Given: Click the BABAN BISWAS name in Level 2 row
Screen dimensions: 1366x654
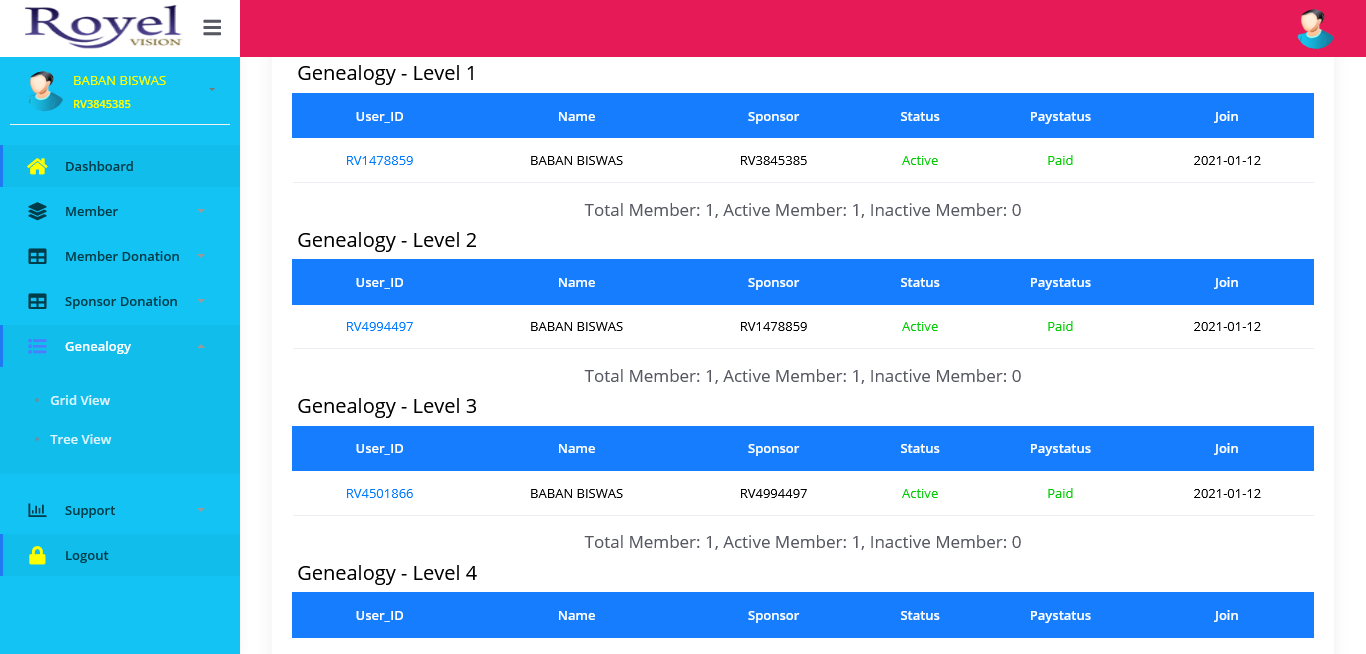Looking at the screenshot, I should [576, 326].
